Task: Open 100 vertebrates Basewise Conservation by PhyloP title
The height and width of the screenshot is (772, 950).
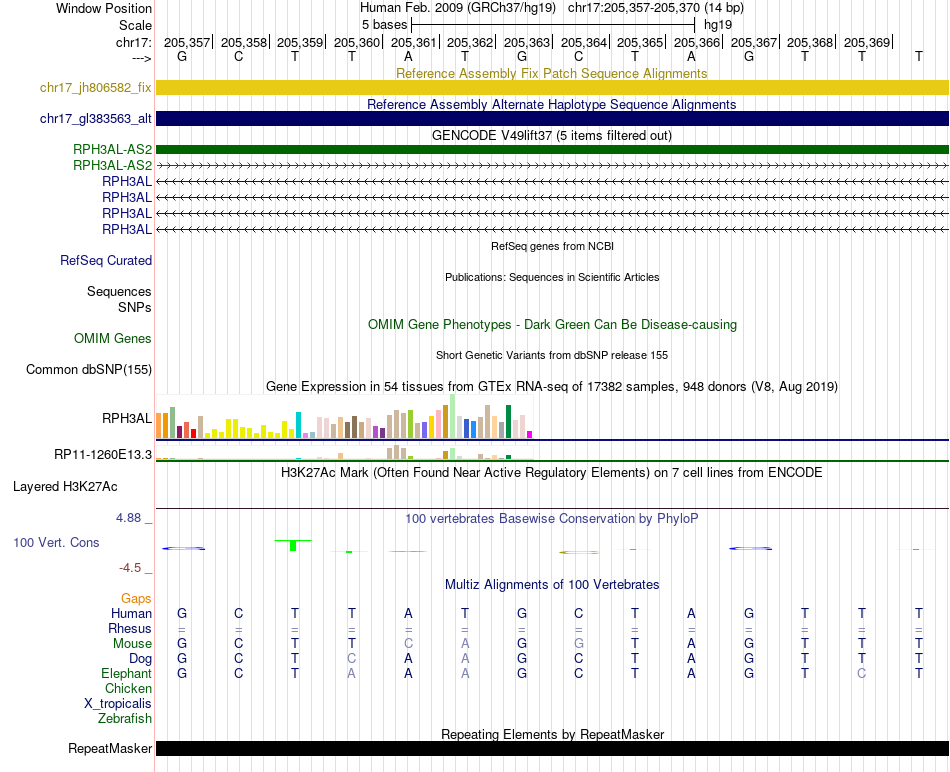Action: click(551, 519)
